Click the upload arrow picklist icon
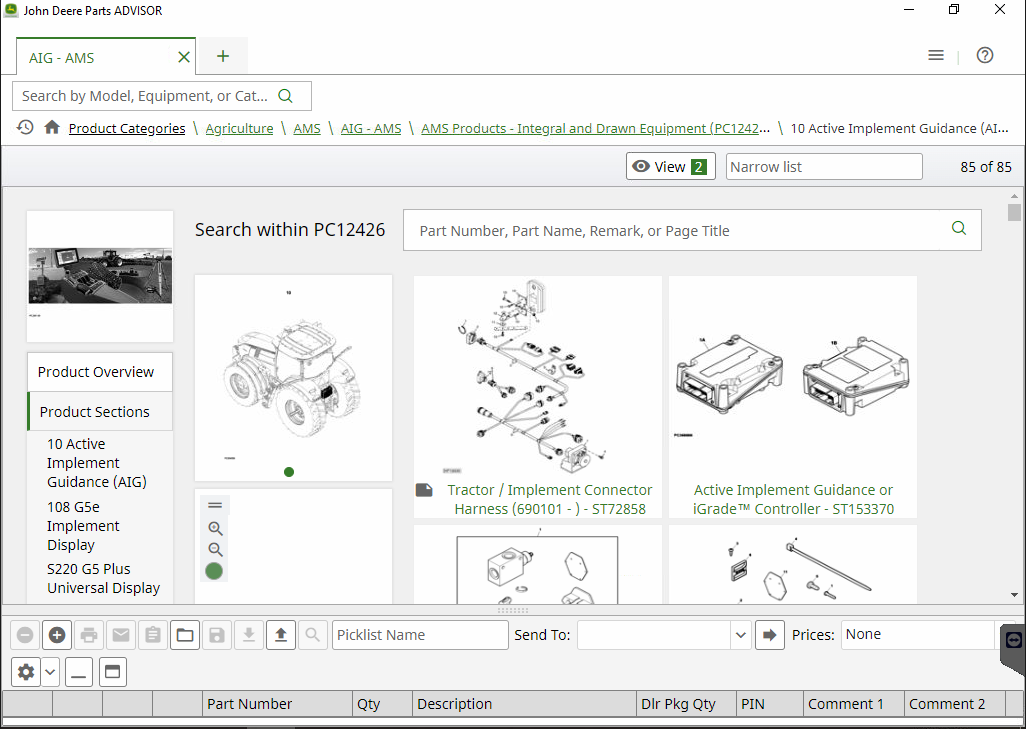 pyautogui.click(x=281, y=635)
